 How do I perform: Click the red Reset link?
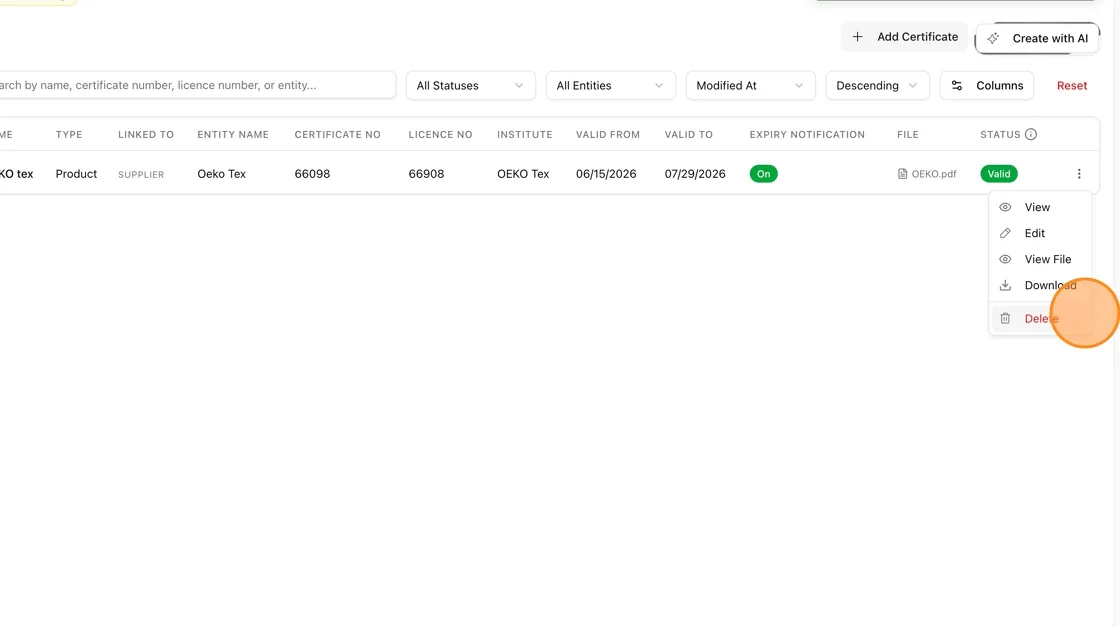1071,85
